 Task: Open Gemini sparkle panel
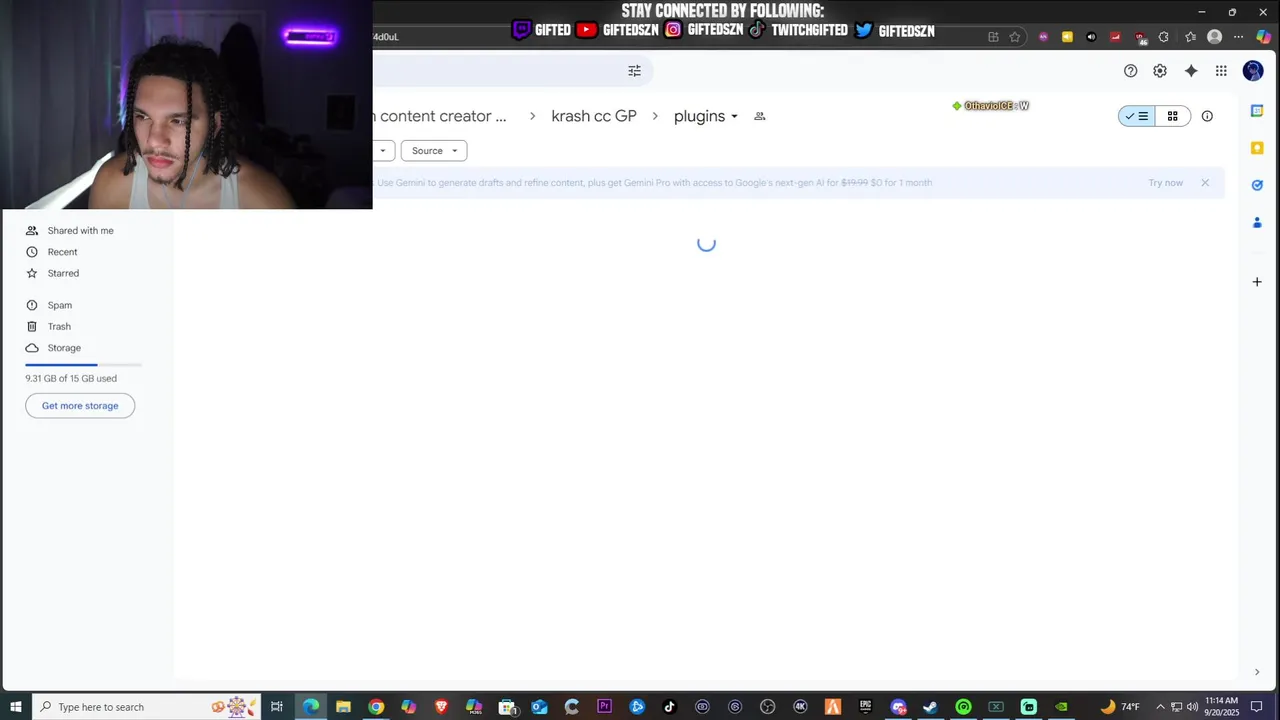pos(1191,71)
